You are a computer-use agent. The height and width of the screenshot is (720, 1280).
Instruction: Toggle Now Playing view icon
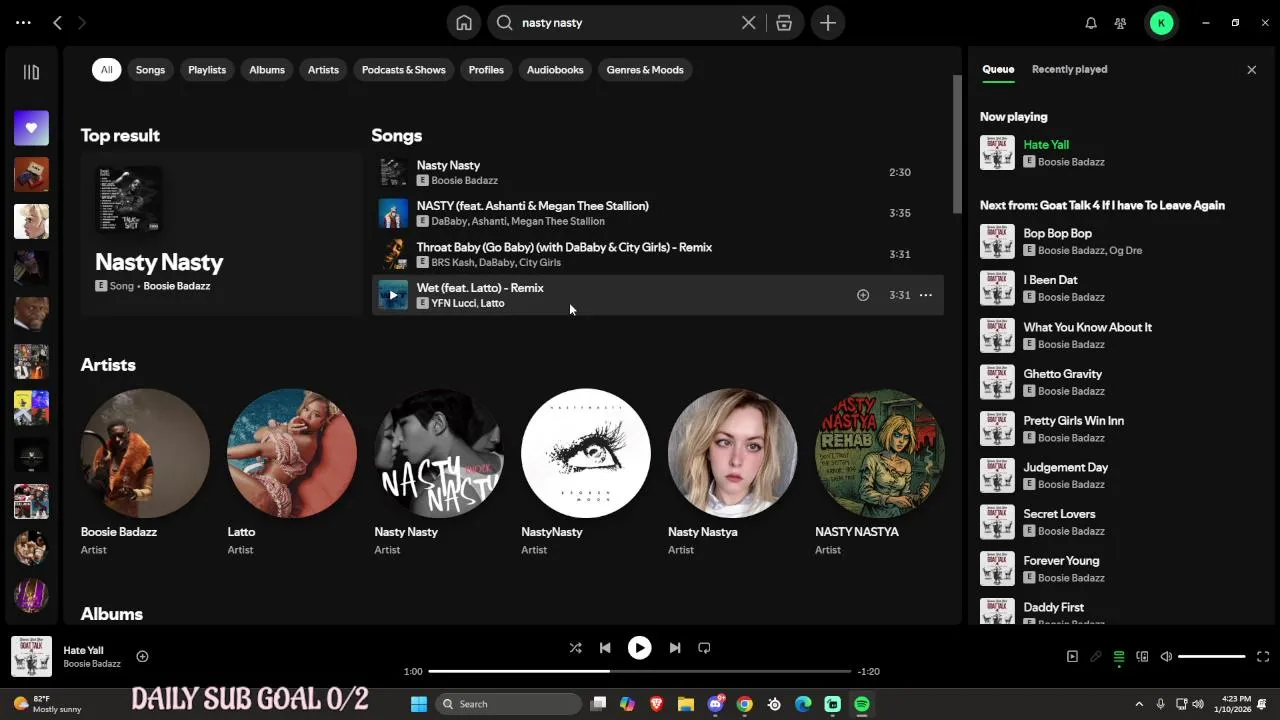pyautogui.click(x=1072, y=657)
